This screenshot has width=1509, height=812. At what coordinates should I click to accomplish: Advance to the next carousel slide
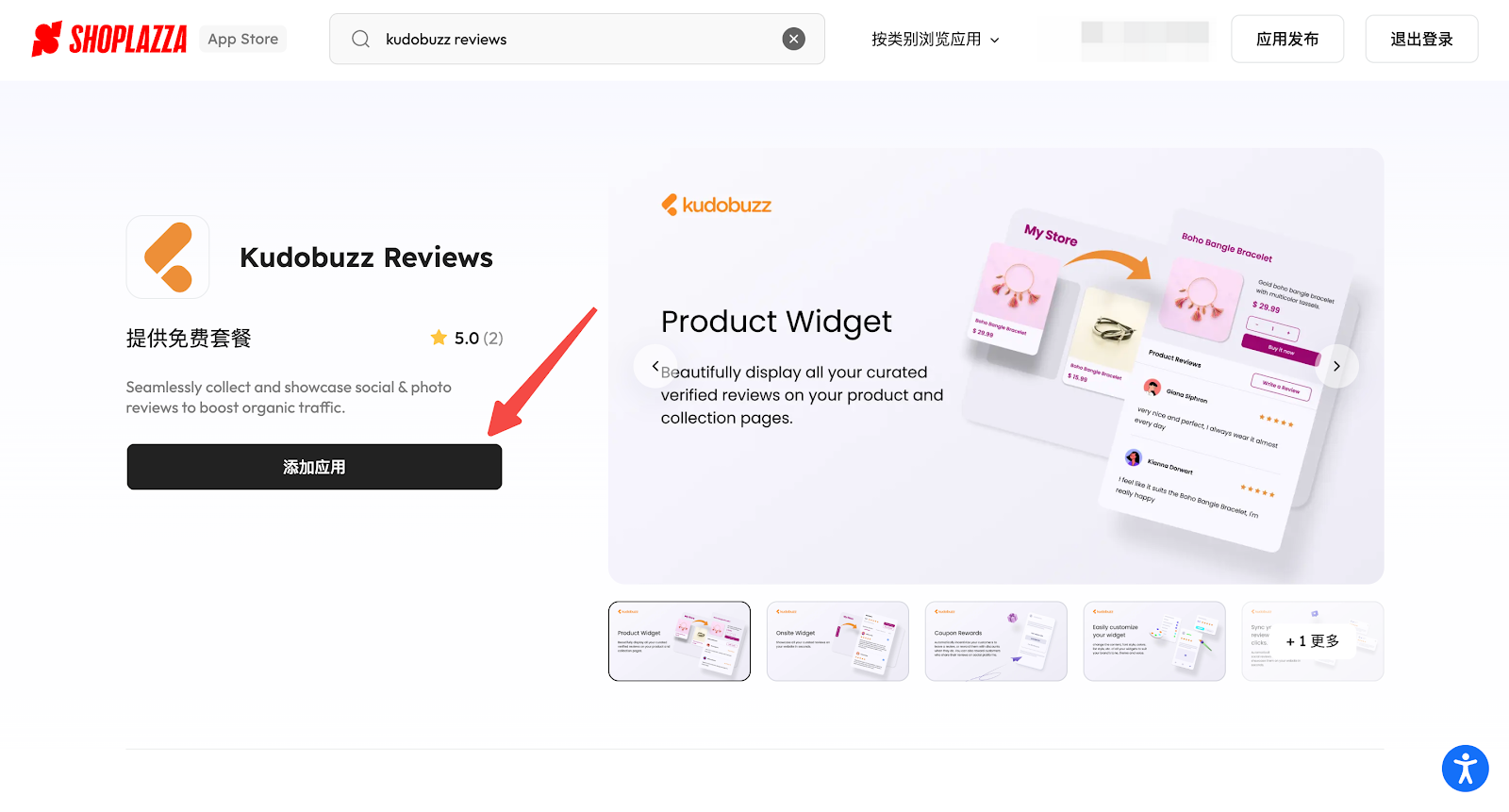[1336, 366]
